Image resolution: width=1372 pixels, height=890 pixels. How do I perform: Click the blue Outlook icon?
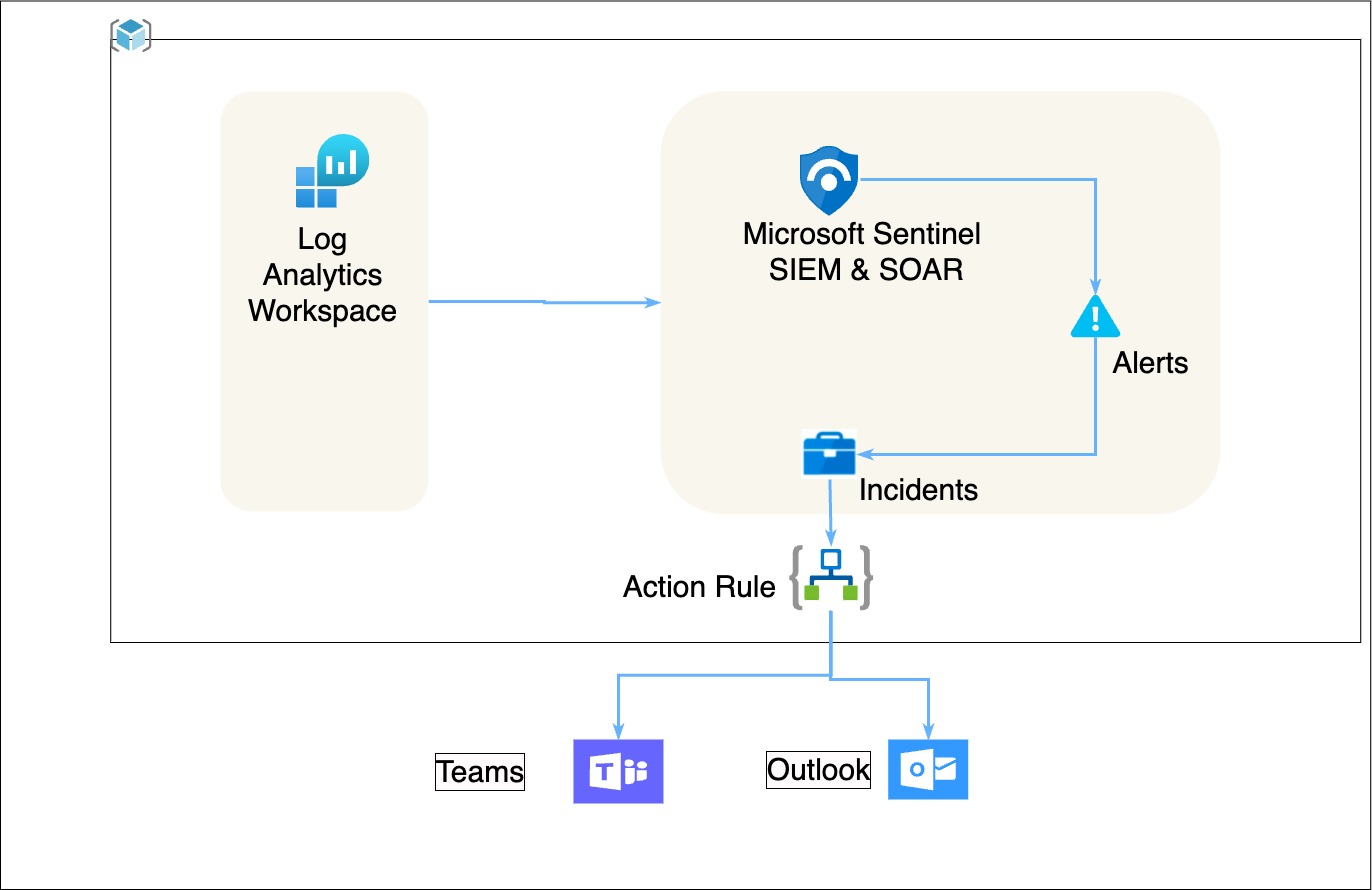[x=928, y=770]
